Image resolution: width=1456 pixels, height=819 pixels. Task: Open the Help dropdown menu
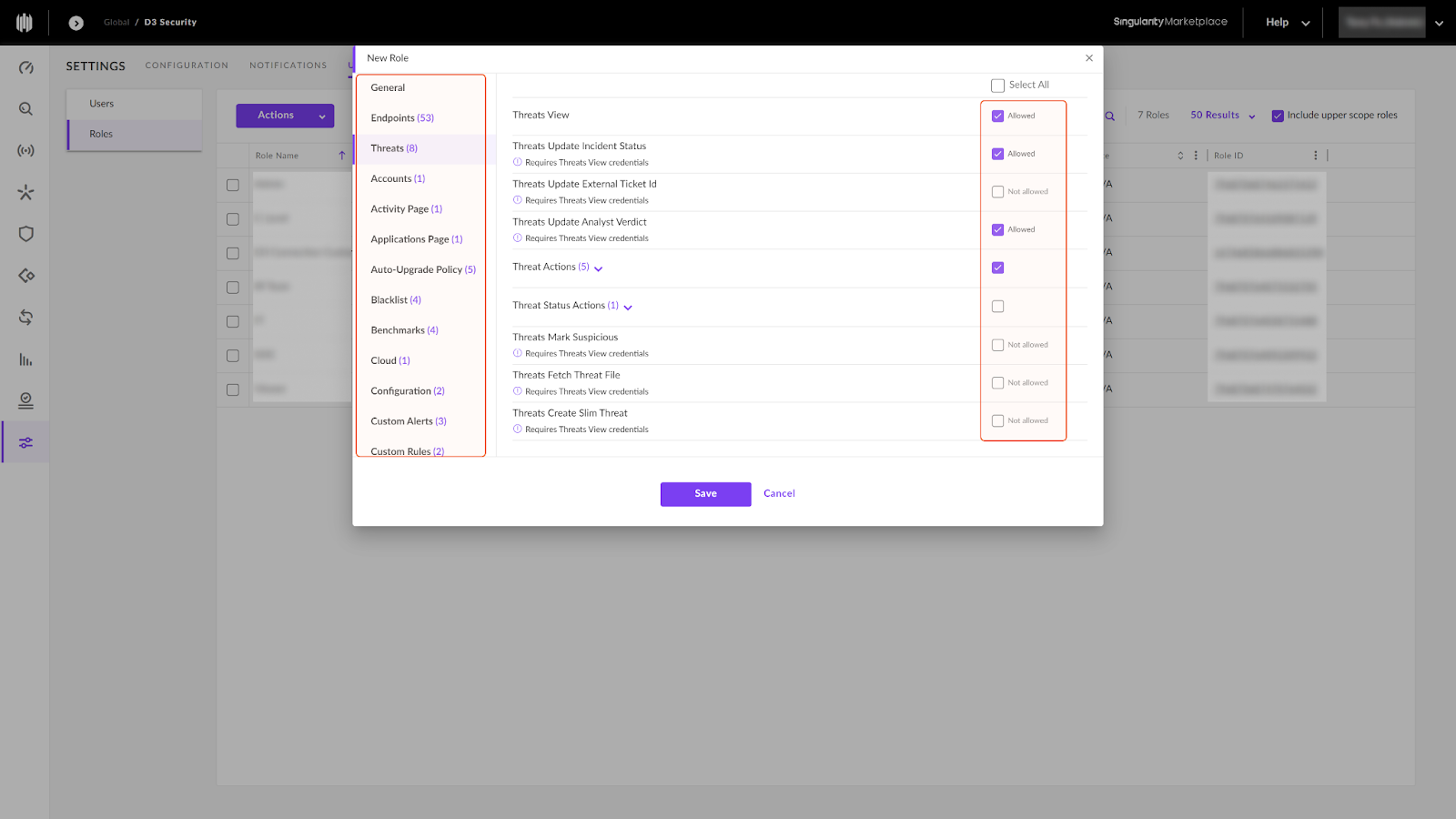coord(1288,23)
